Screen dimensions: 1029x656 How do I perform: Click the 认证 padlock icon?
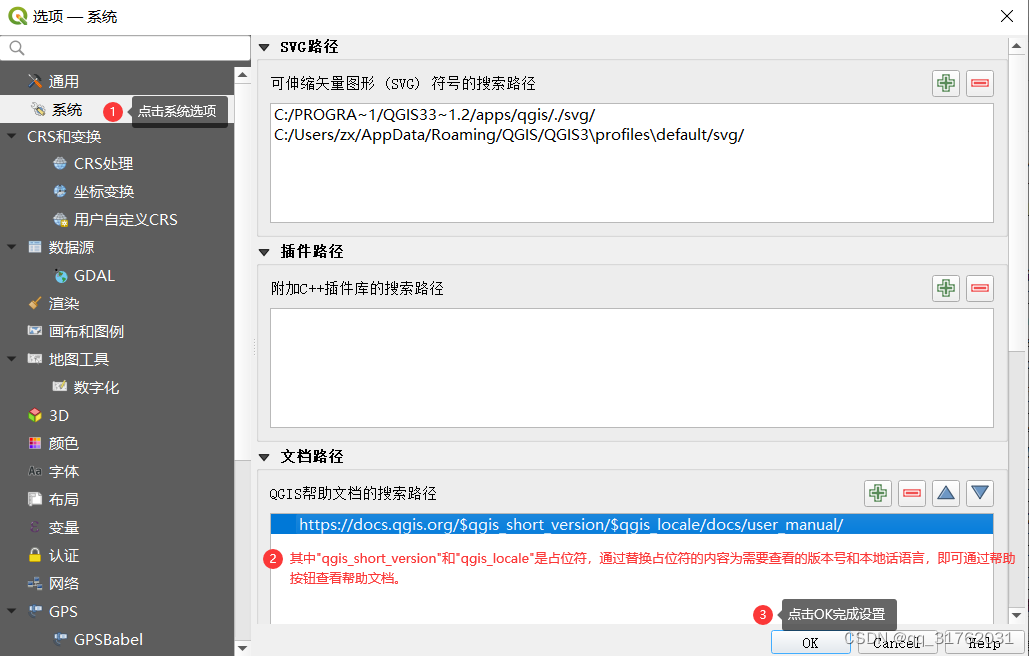click(x=35, y=555)
